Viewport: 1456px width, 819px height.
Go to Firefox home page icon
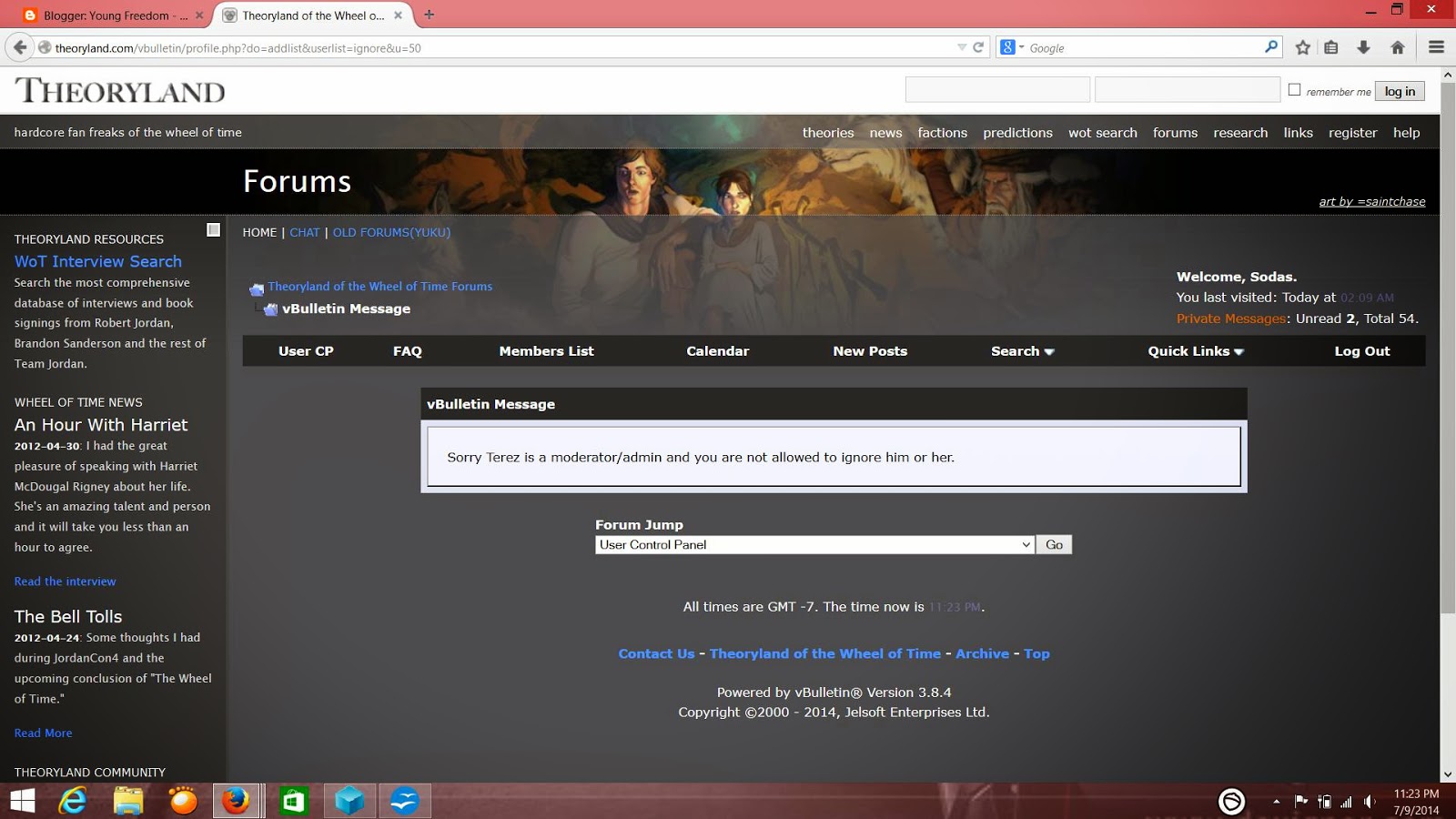[x=1398, y=47]
